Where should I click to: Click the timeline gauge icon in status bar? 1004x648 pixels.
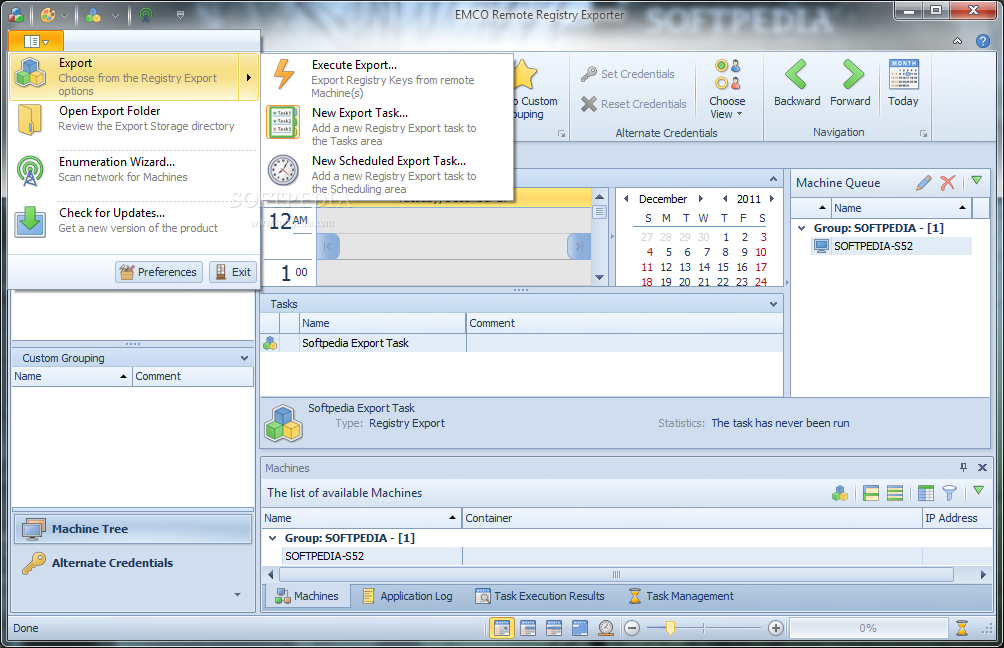click(x=606, y=628)
